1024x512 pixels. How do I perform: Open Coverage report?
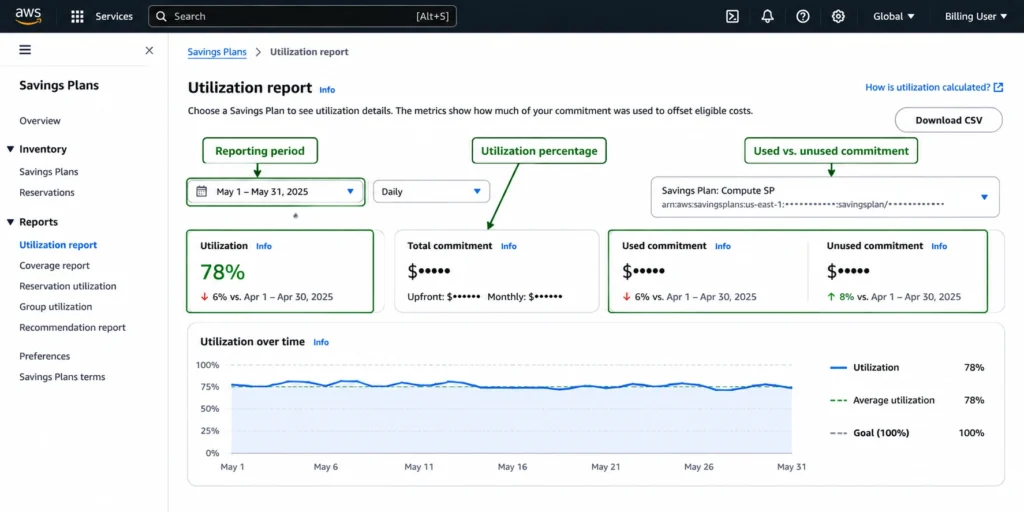(55, 266)
